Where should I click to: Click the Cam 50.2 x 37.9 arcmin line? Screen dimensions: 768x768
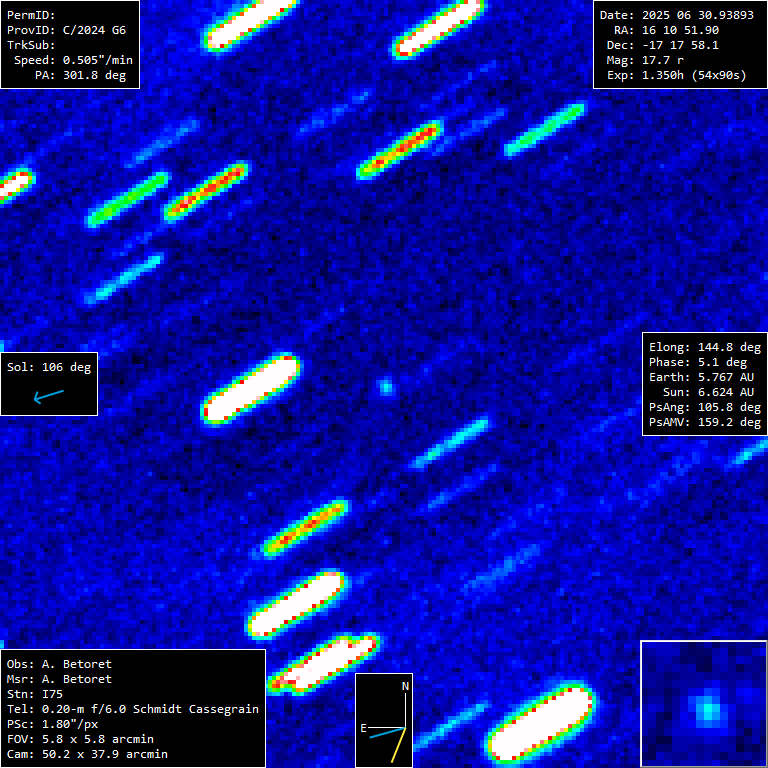point(87,754)
